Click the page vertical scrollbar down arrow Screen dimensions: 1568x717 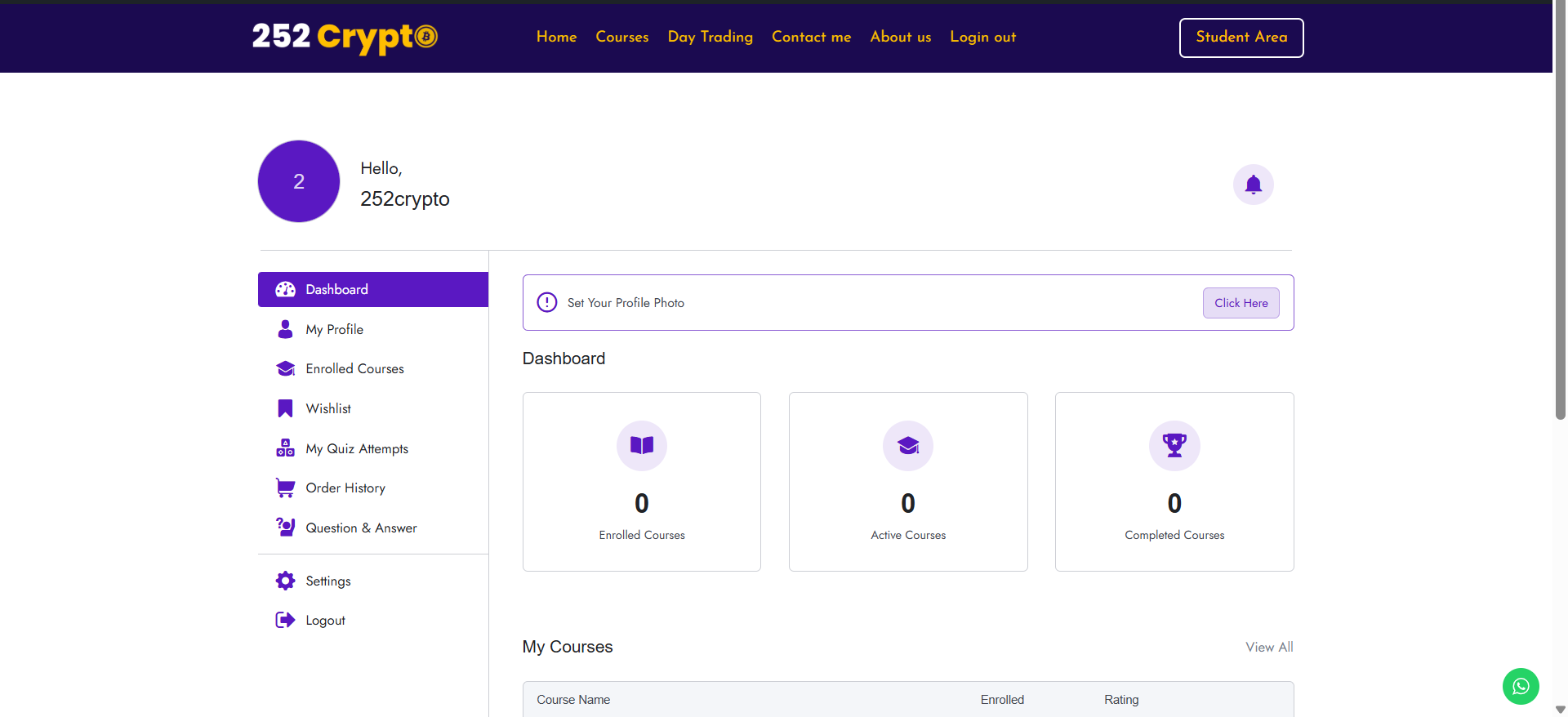click(1560, 710)
